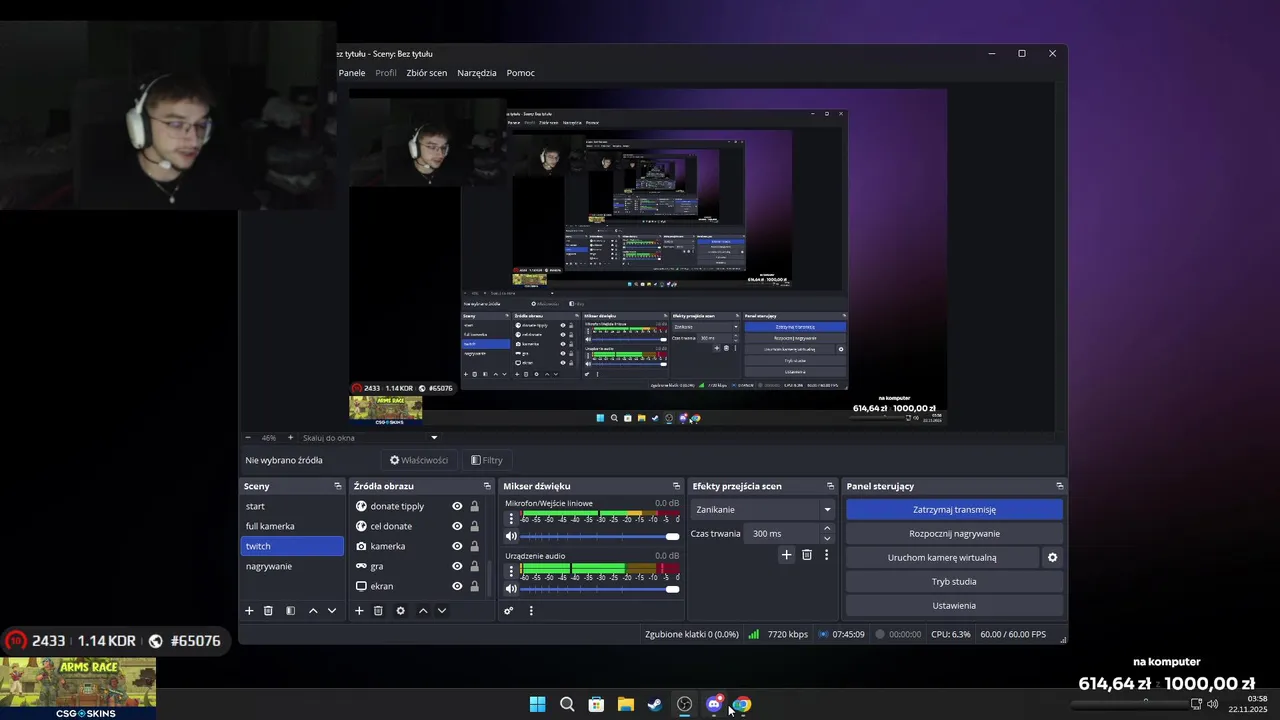1280x720 pixels.
Task: Toggle lock on cel donate source
Action: [x=474, y=526]
